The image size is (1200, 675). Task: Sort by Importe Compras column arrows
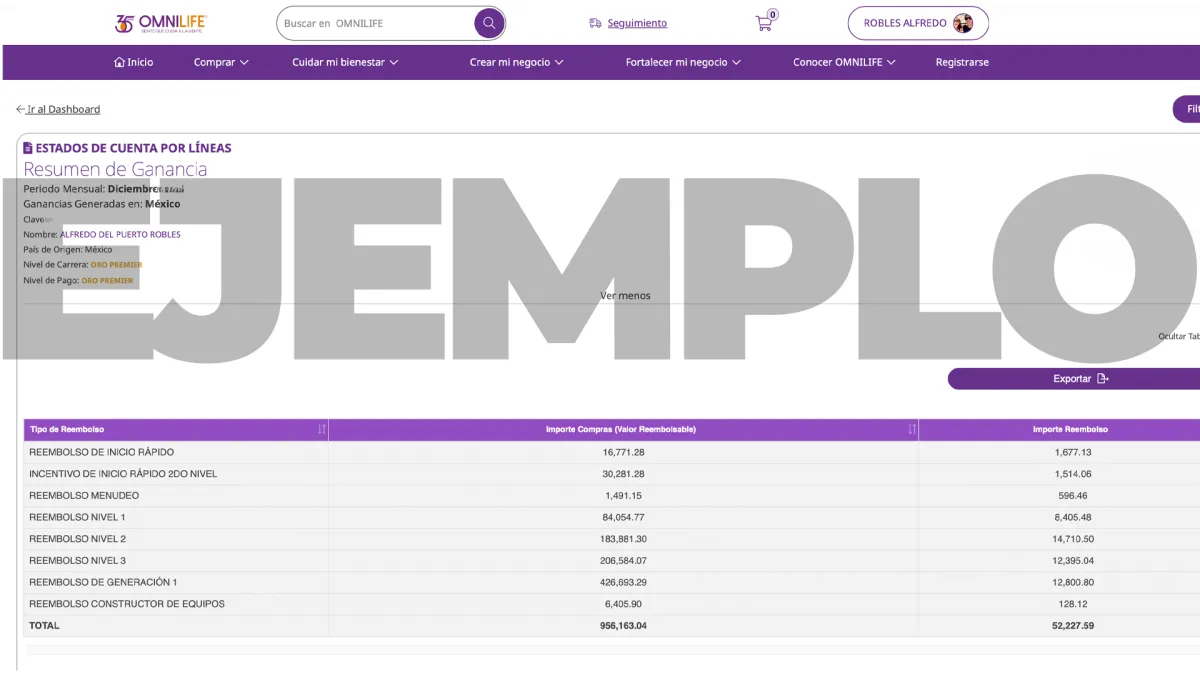(912, 429)
